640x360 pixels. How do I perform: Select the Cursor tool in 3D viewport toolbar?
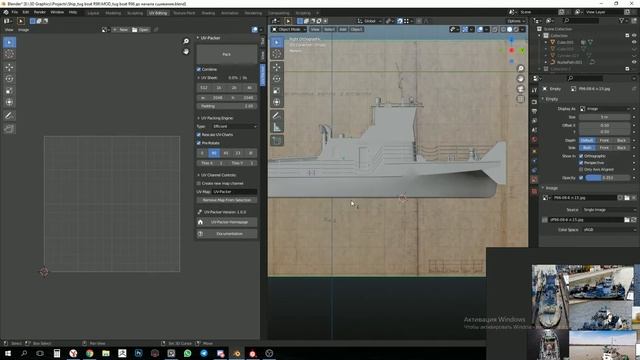click(x=277, y=54)
